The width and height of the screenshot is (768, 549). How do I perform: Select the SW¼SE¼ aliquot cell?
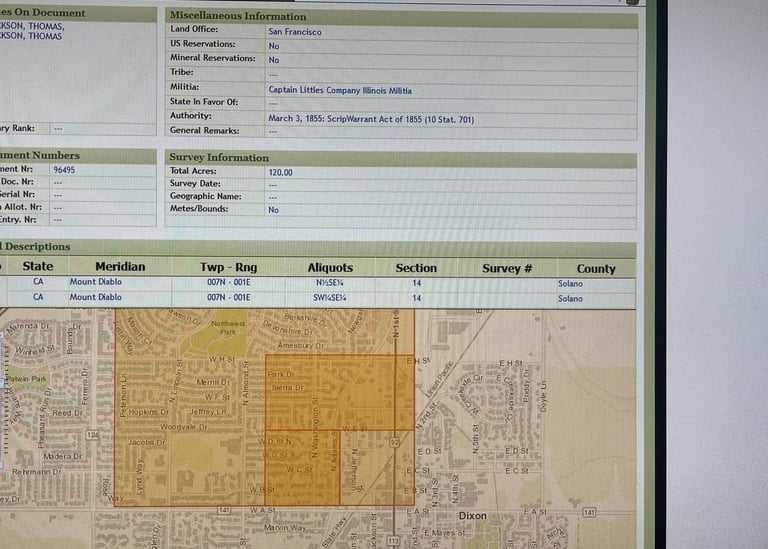tap(330, 298)
